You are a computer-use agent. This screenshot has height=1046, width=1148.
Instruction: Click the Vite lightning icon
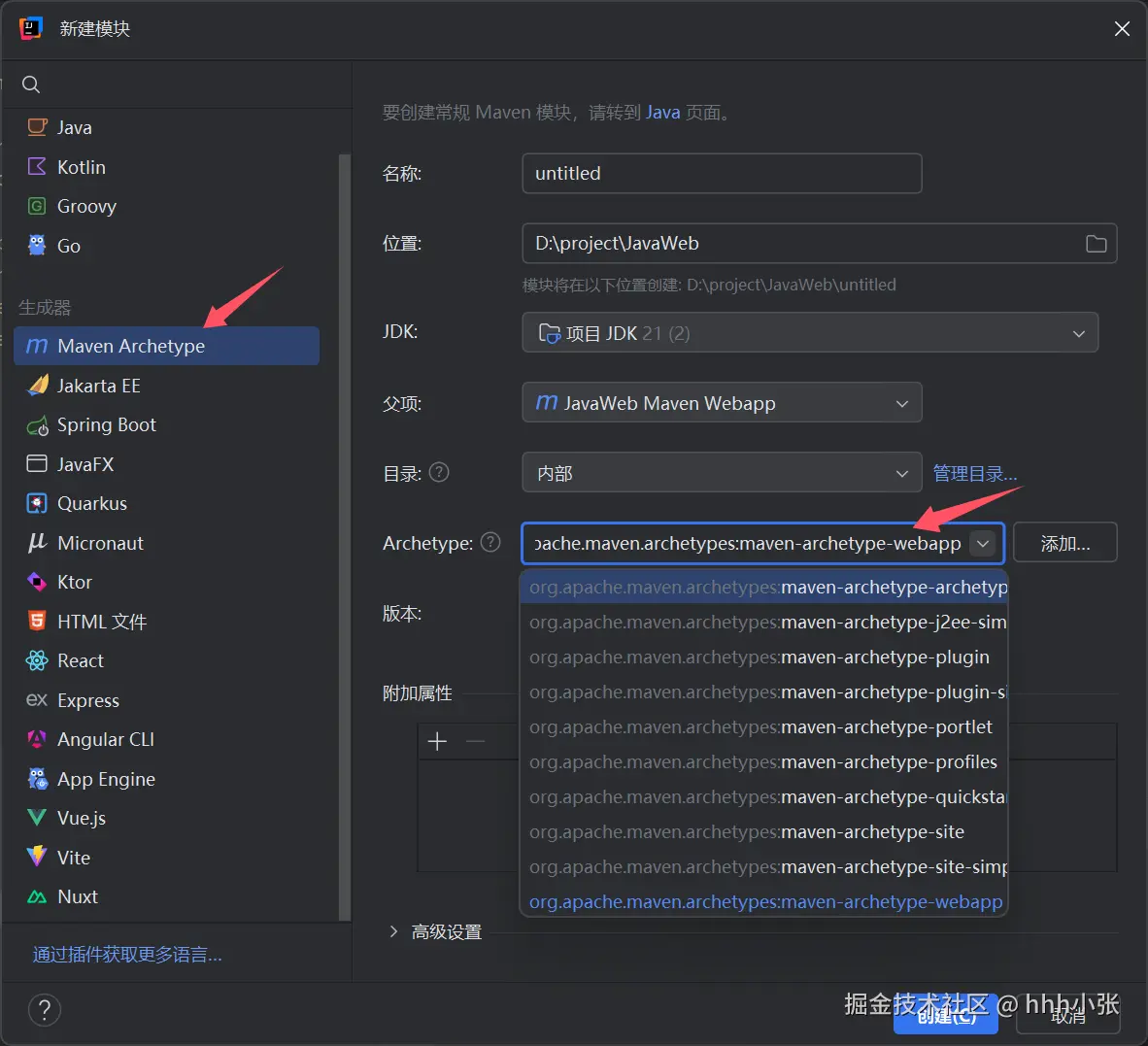coord(37,858)
